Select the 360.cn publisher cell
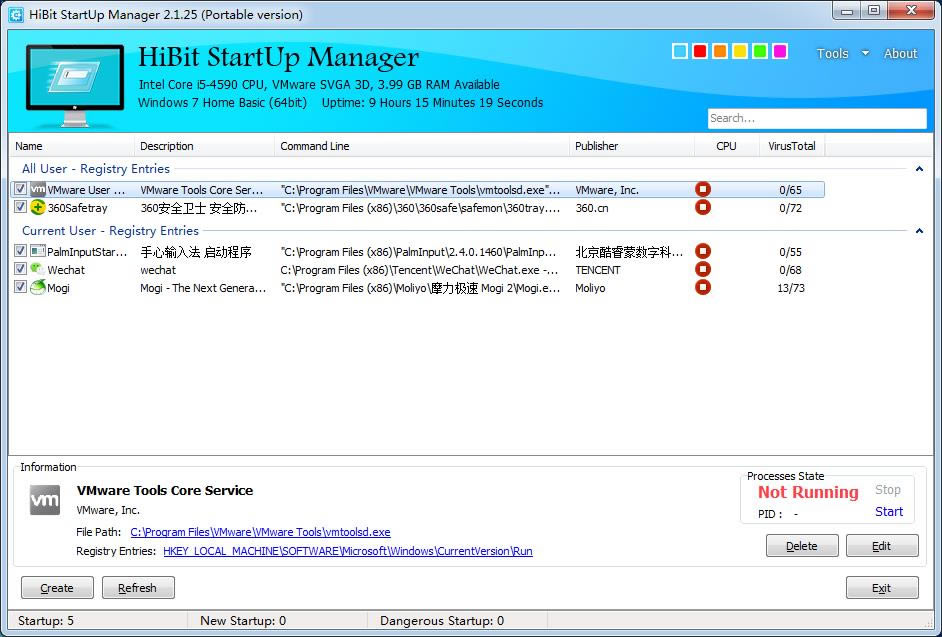This screenshot has width=942, height=637. tap(592, 208)
